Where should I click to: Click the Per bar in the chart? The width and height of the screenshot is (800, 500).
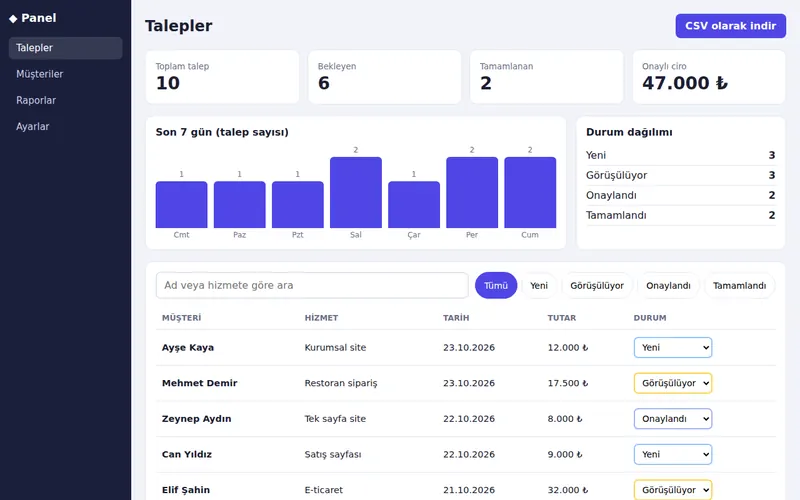[472, 192]
